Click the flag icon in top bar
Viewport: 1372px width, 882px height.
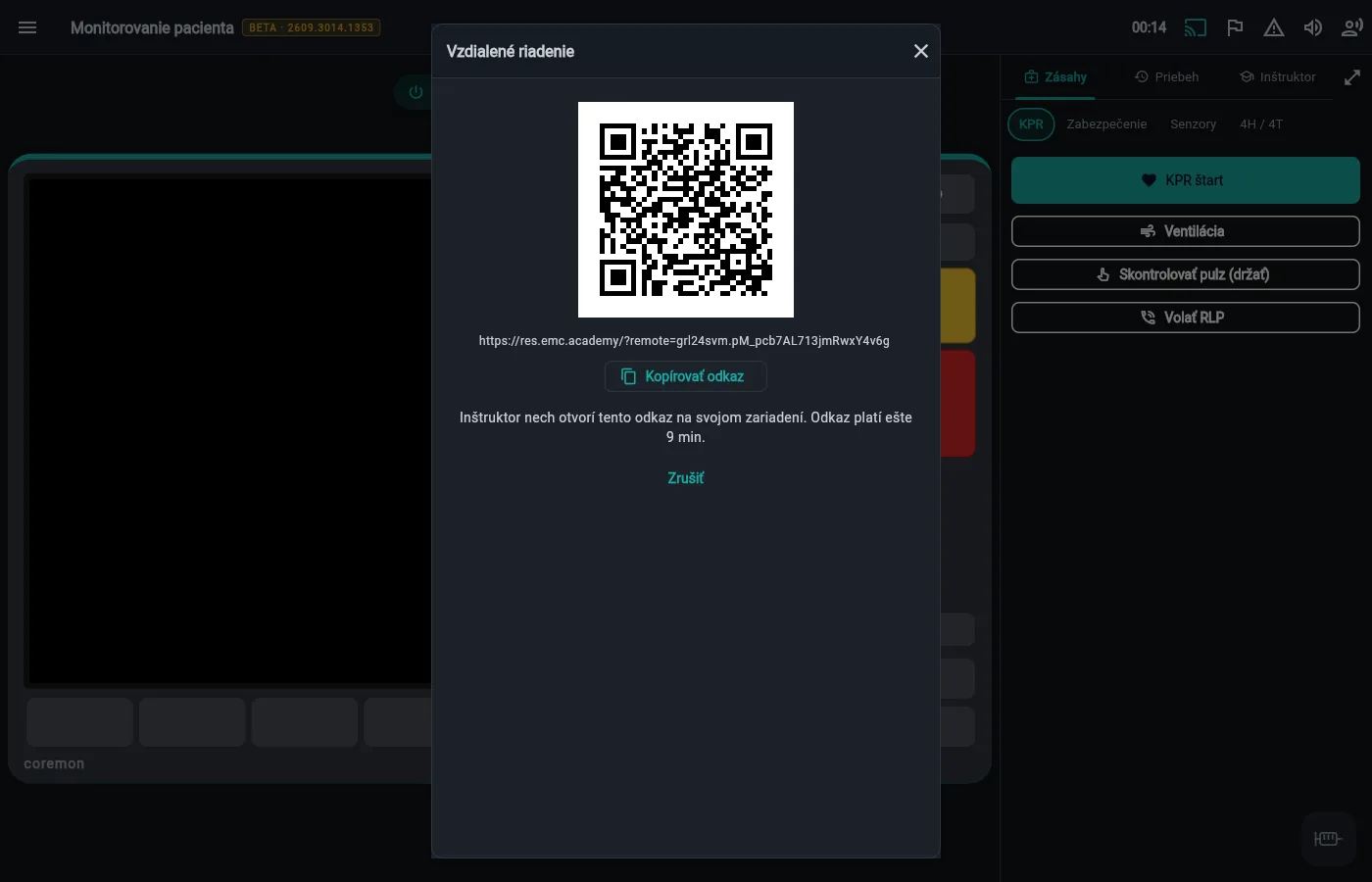tap(1235, 27)
